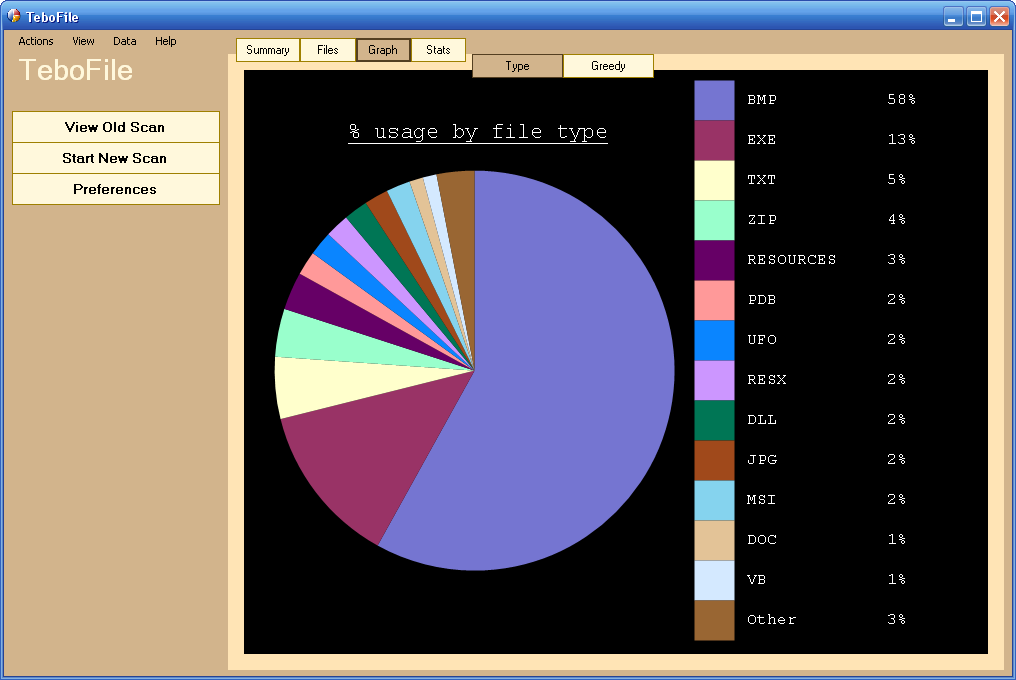Viewport: 1016px width, 680px height.
Task: Click the Start New Scan button
Action: [115, 158]
